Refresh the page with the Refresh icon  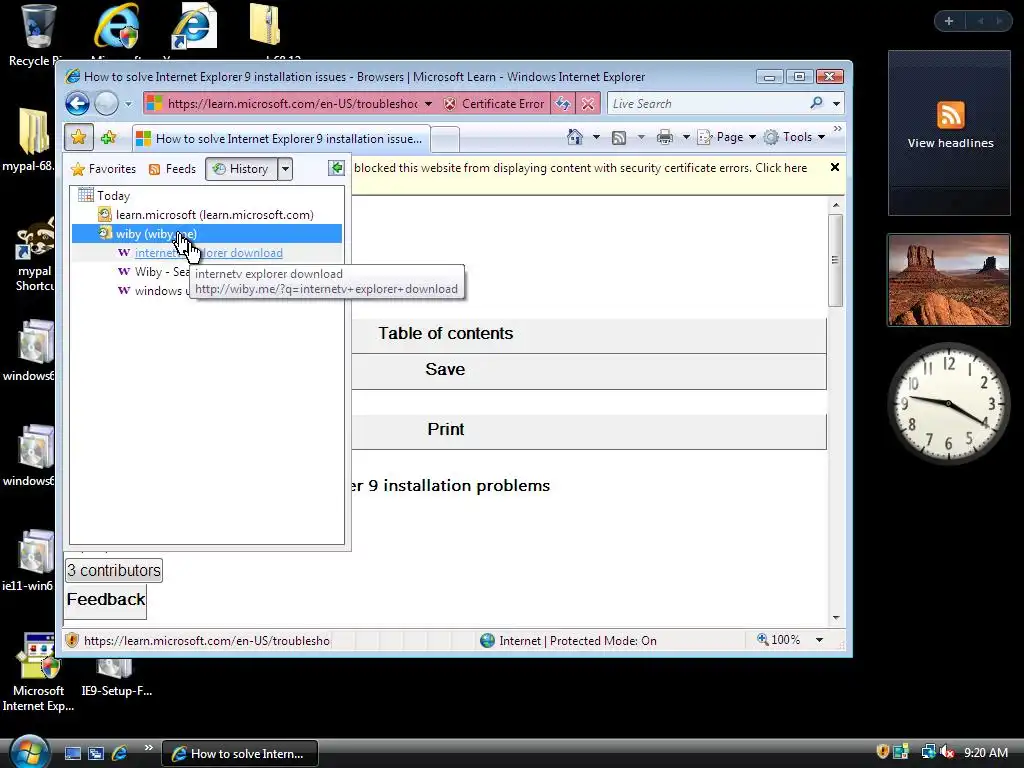click(x=562, y=104)
